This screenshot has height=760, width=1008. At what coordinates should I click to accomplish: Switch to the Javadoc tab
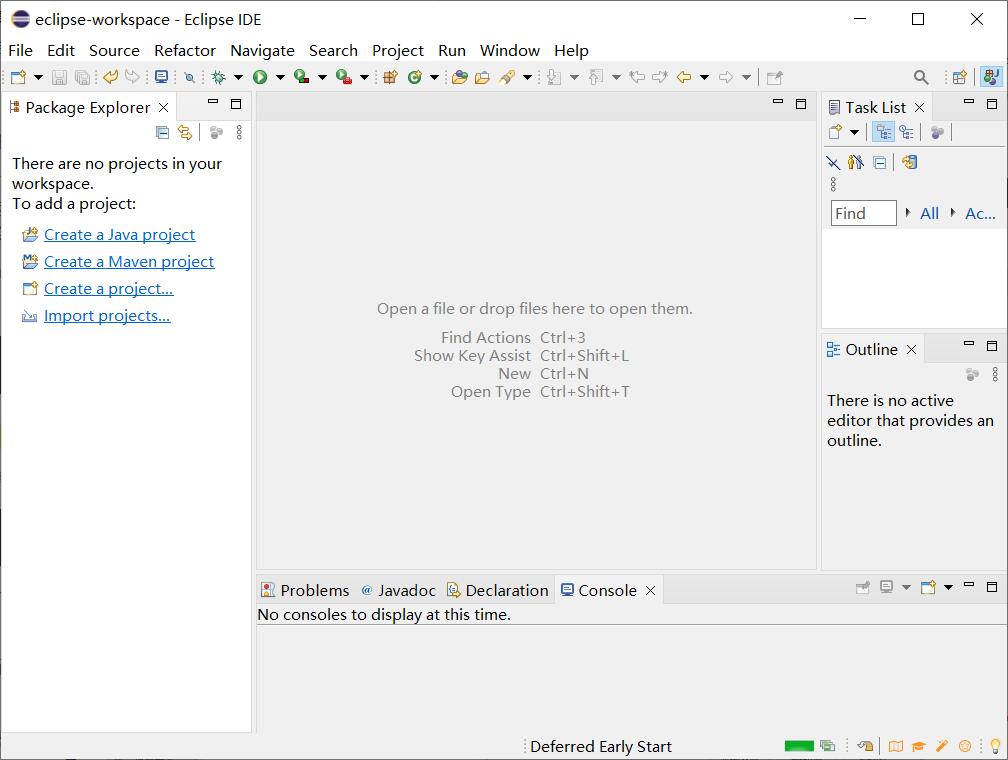(x=398, y=590)
